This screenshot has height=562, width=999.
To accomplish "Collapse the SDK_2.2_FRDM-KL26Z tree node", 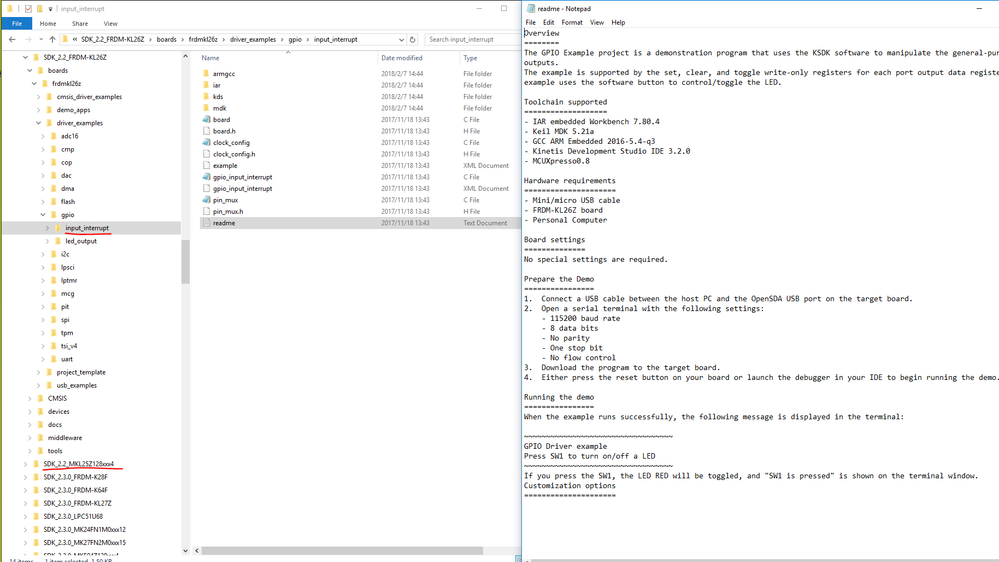I will (25, 57).
